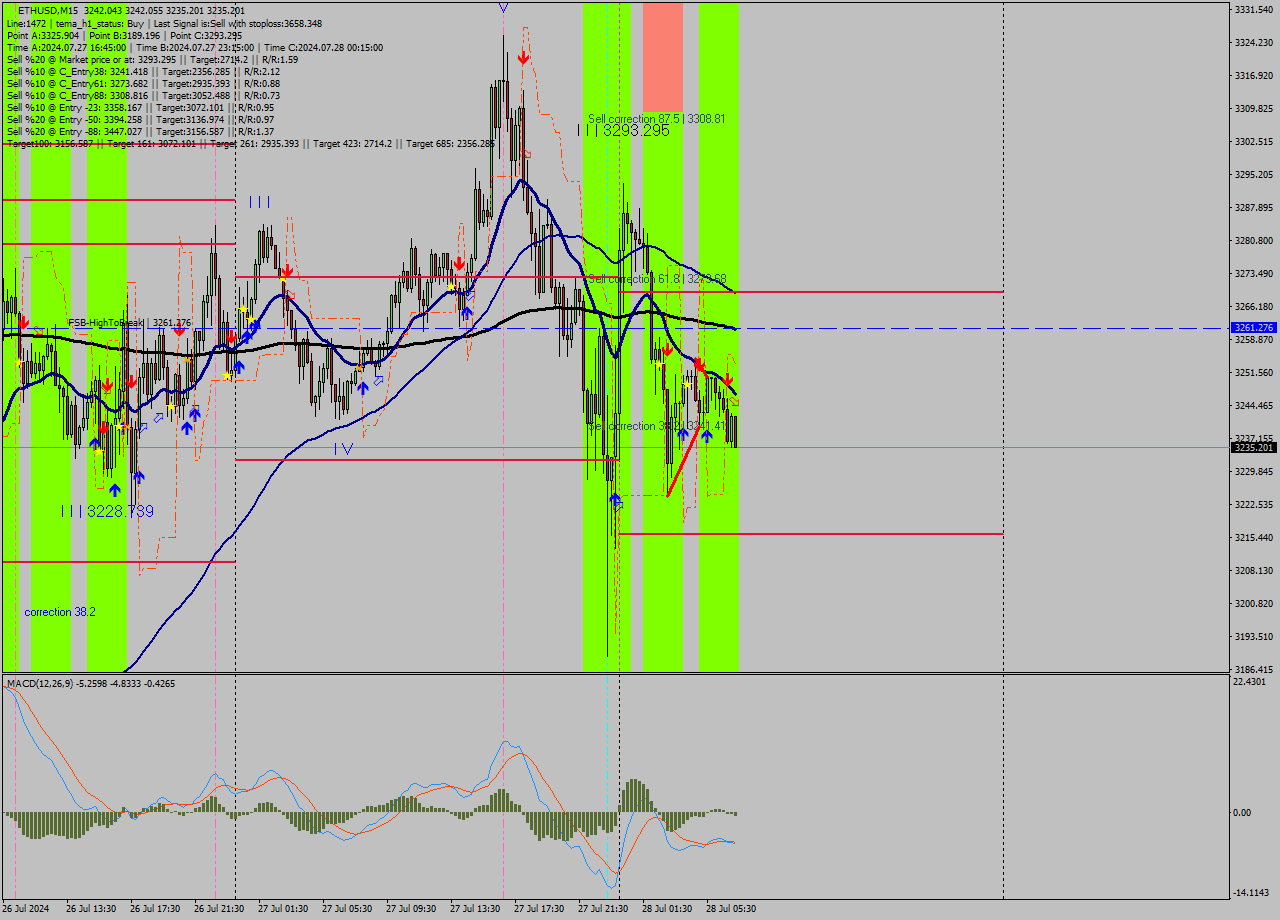Click the '27 Jul 21:30' time label
This screenshot has width=1280, height=920.
coord(603,909)
